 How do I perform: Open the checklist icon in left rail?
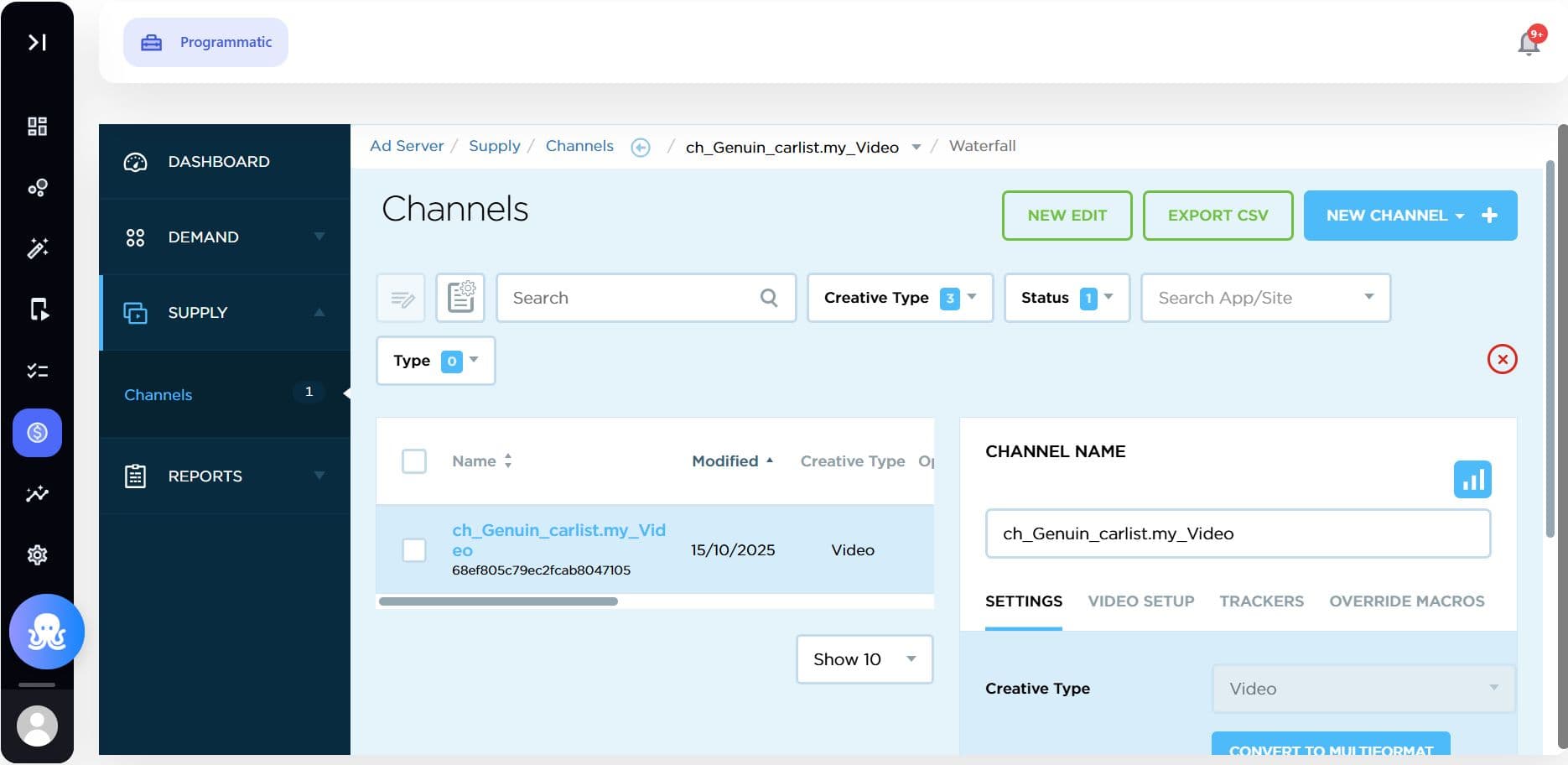tap(37, 371)
